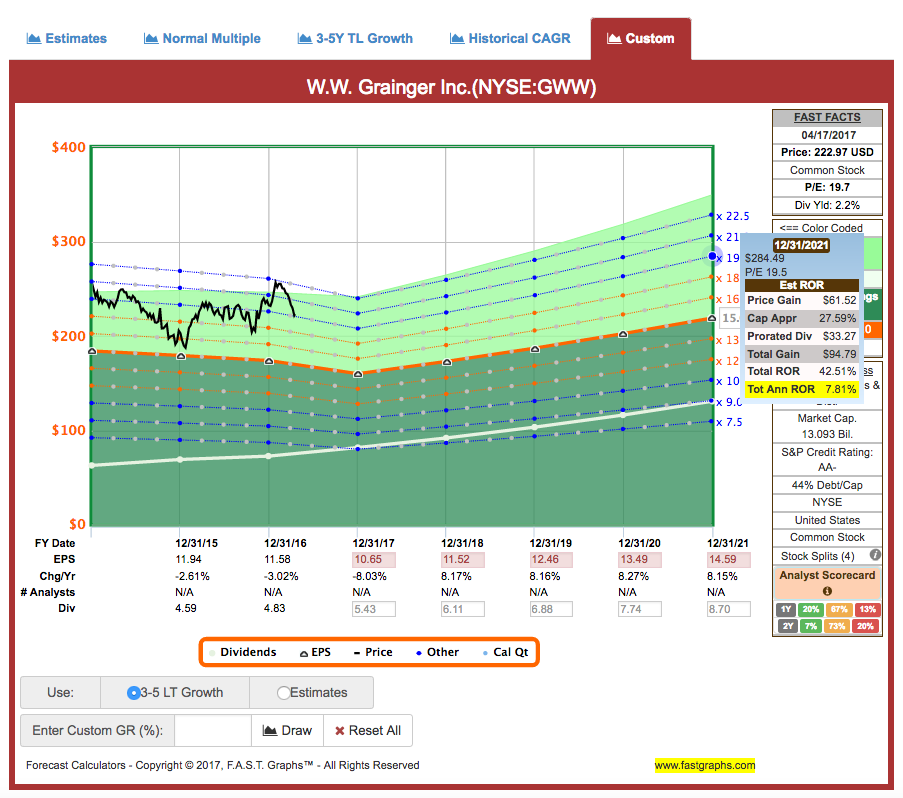Click the x 13 multiple line label
The image size is (903, 798).
pos(728,340)
